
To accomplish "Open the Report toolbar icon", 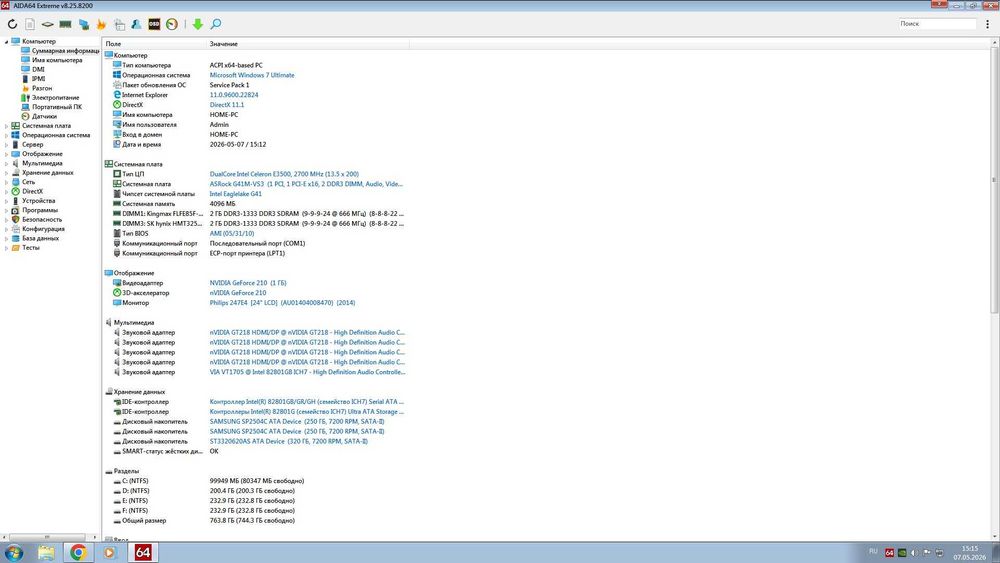I will 30,24.
